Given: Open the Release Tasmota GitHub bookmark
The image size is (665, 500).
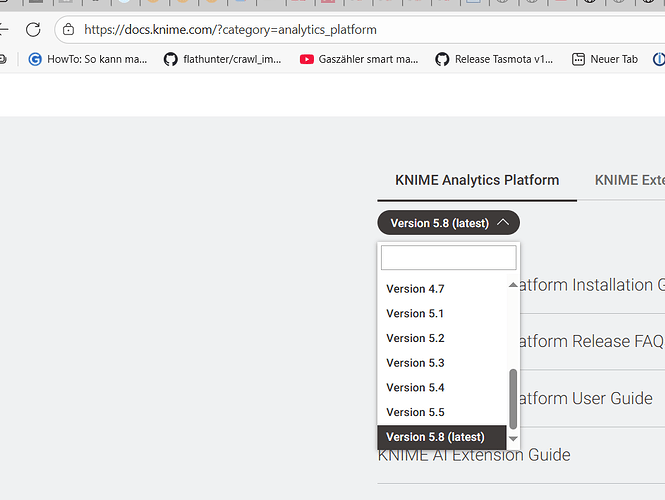Looking at the screenshot, I should 494,59.
